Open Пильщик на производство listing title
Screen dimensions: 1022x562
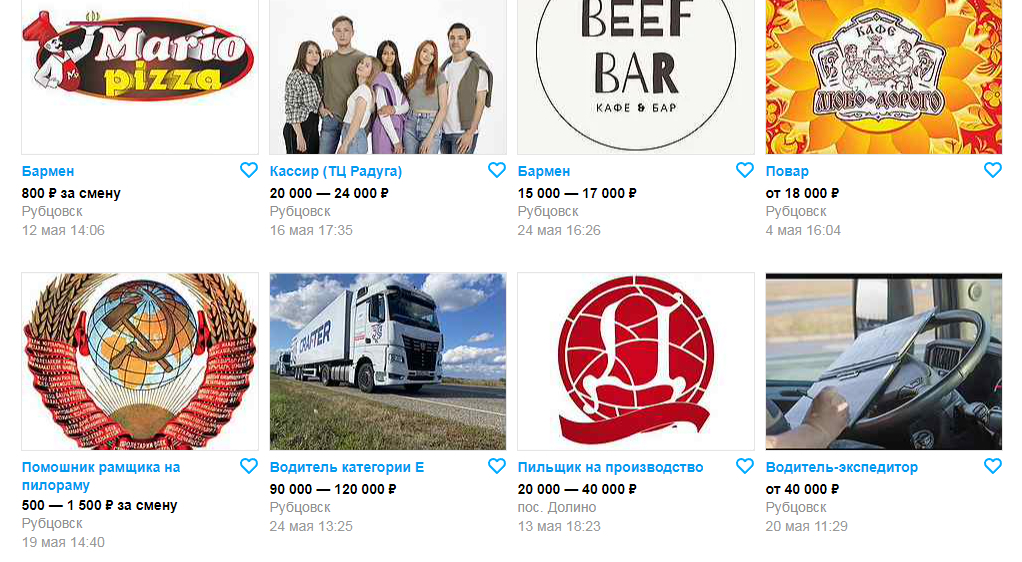pos(610,467)
